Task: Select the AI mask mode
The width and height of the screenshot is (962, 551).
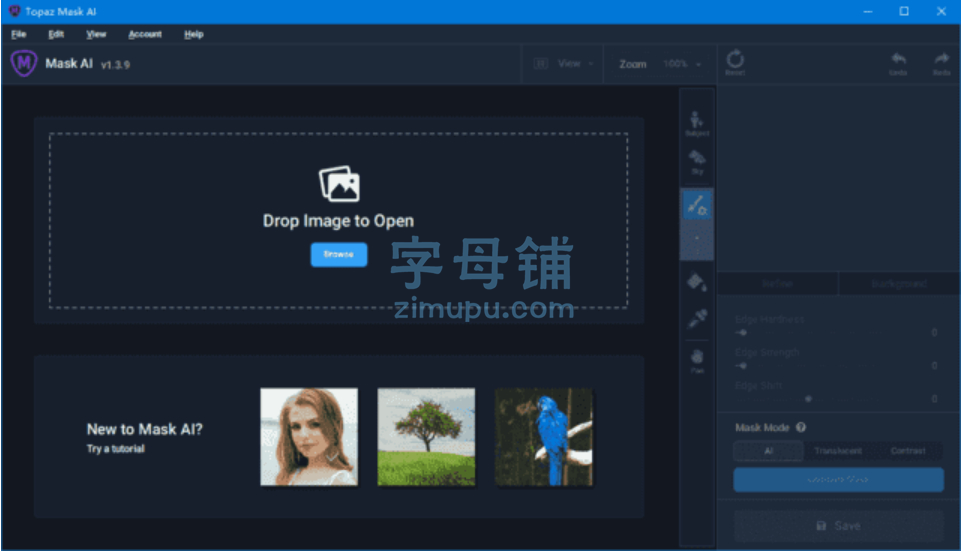Action: pyautogui.click(x=768, y=451)
